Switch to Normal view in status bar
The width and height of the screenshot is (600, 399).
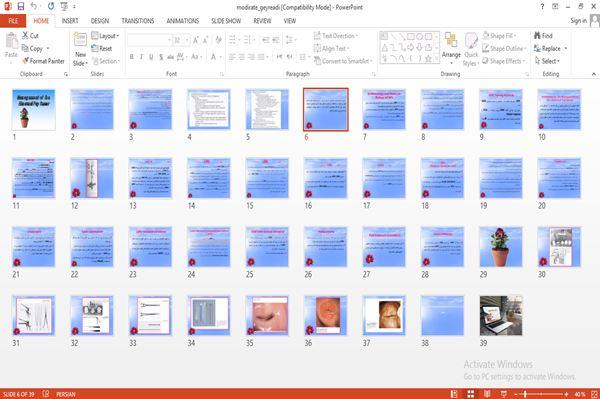[x=454, y=394]
